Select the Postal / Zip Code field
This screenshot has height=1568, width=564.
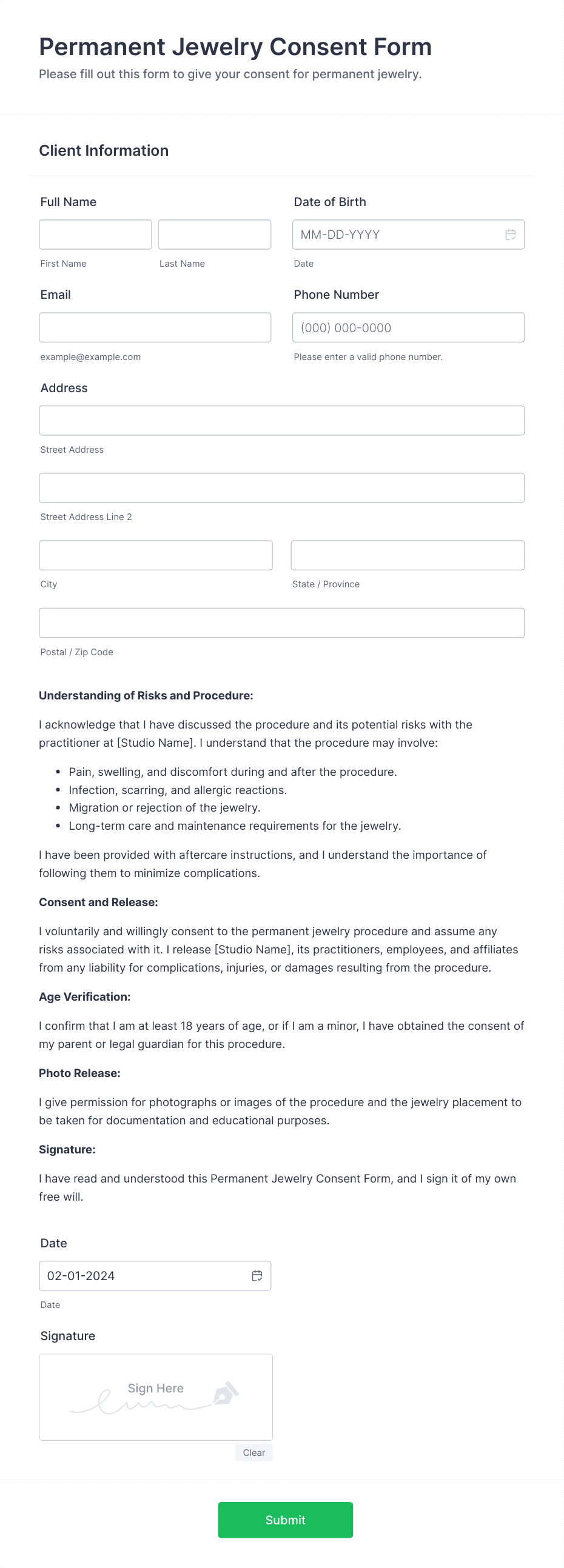tap(281, 622)
